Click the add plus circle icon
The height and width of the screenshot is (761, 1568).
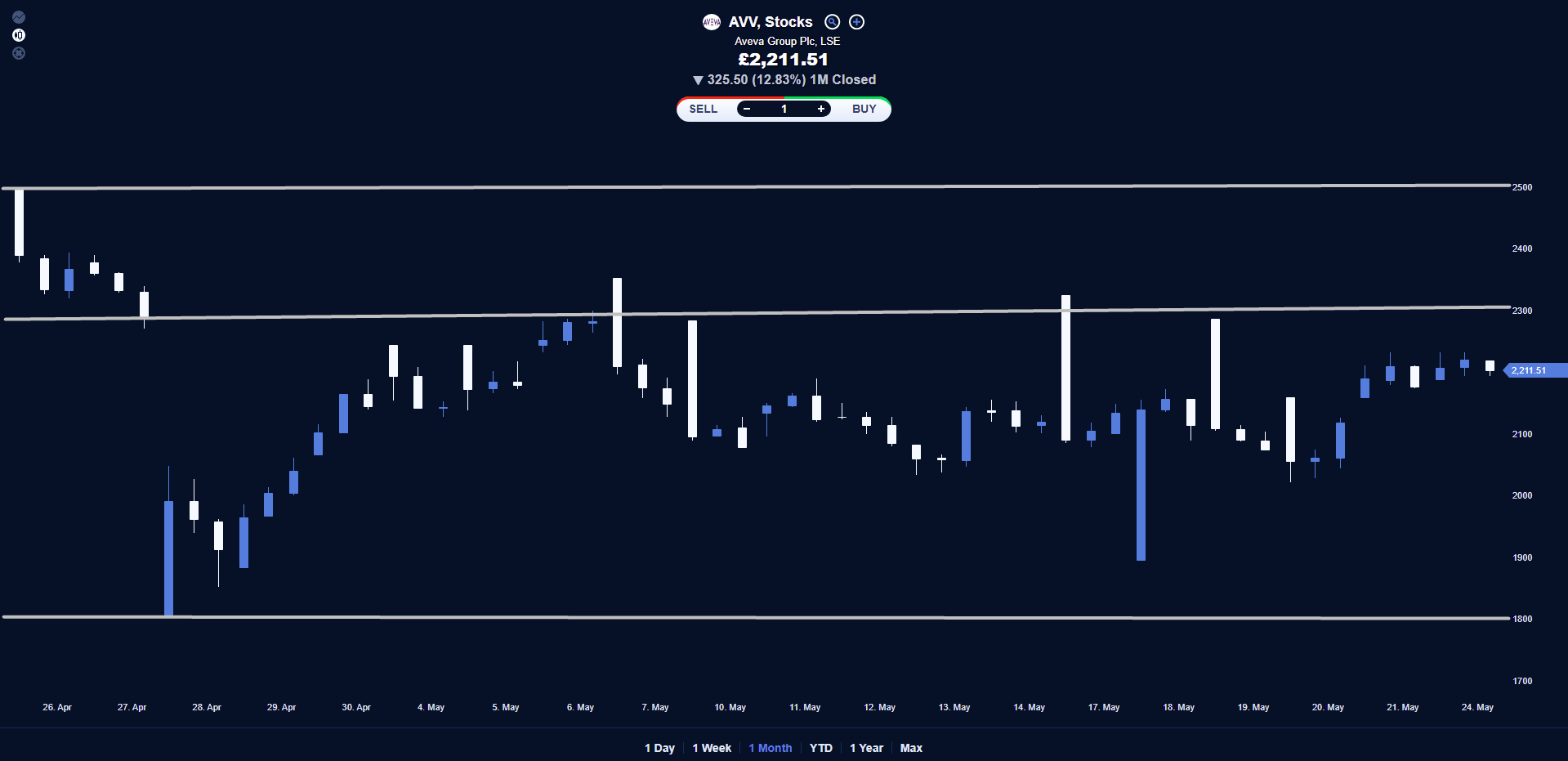point(856,22)
